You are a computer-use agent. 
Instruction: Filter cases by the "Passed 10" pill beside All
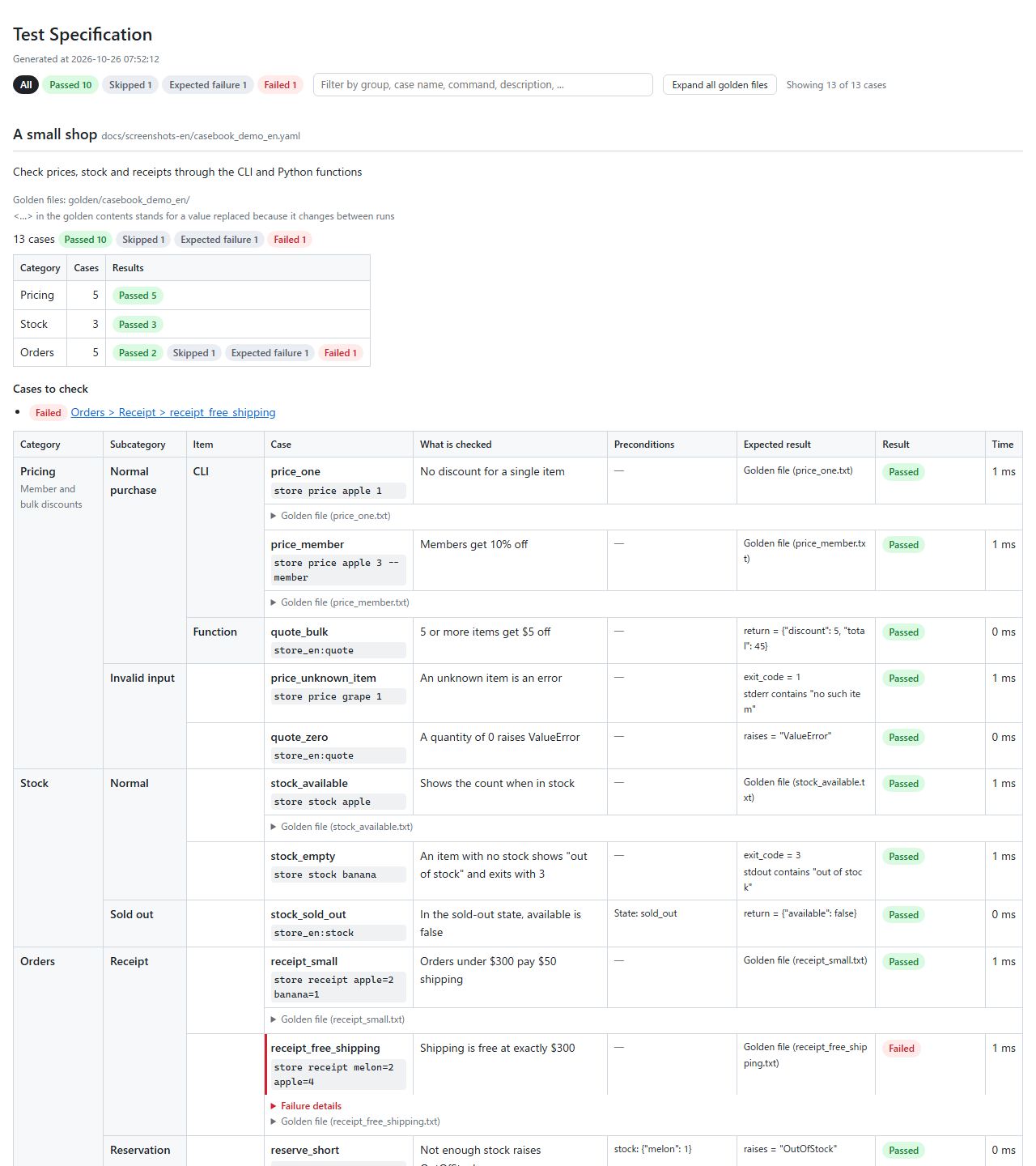click(x=70, y=85)
